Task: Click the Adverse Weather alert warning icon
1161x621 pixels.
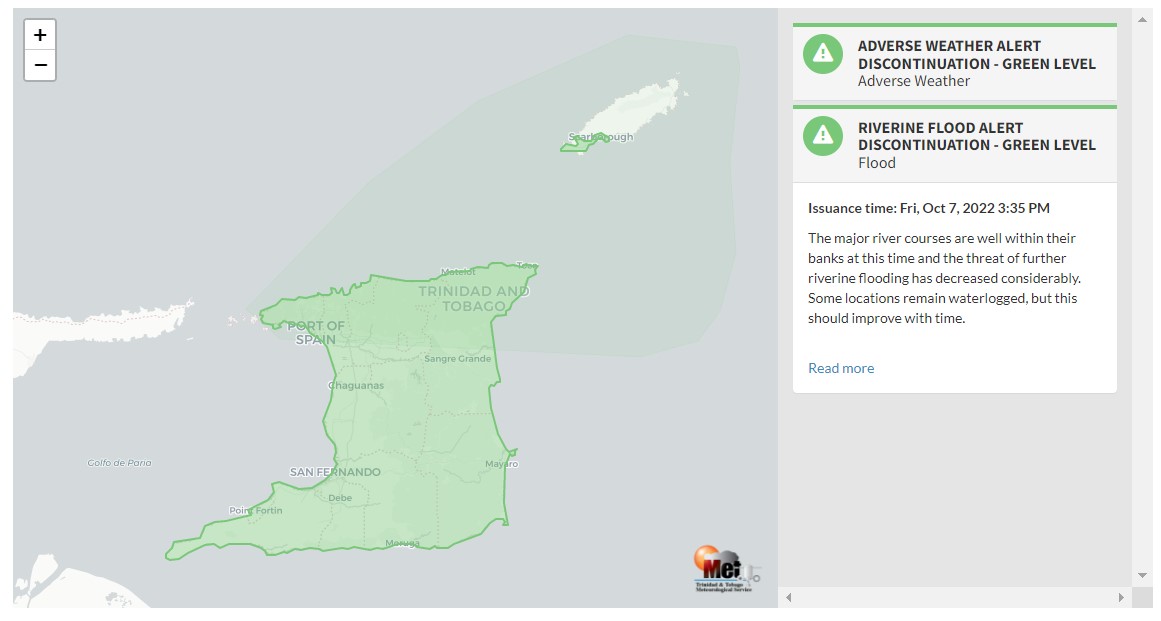Action: (x=823, y=54)
